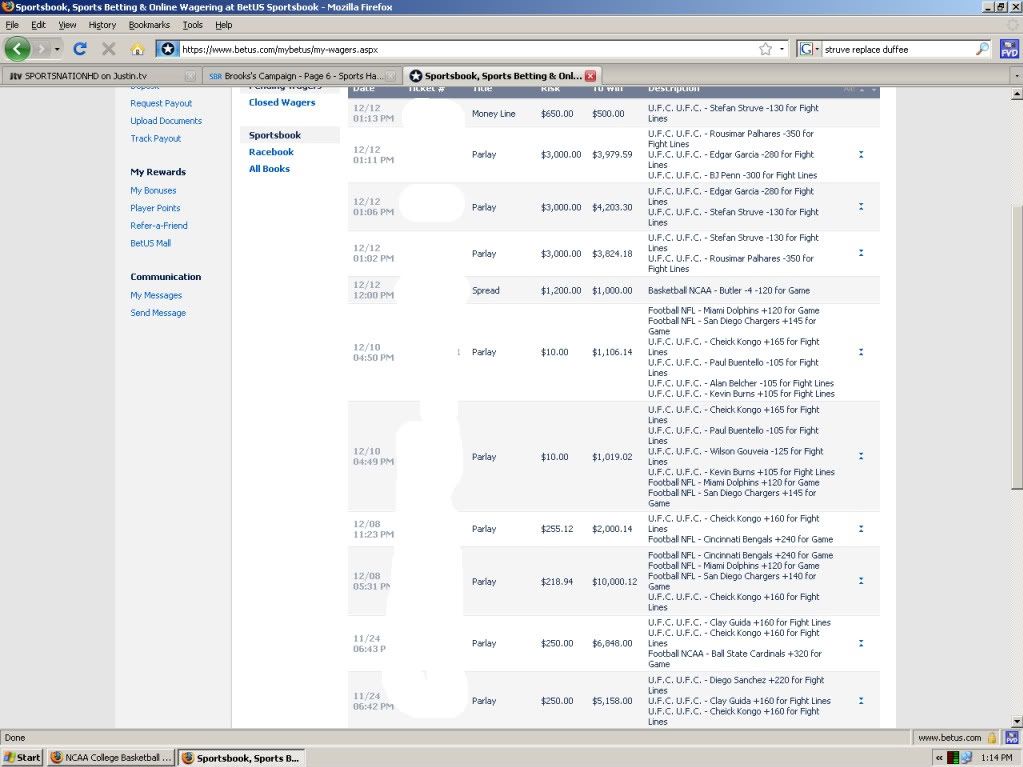Click the Stop loading button
This screenshot has height=767, width=1023.
tap(109, 49)
